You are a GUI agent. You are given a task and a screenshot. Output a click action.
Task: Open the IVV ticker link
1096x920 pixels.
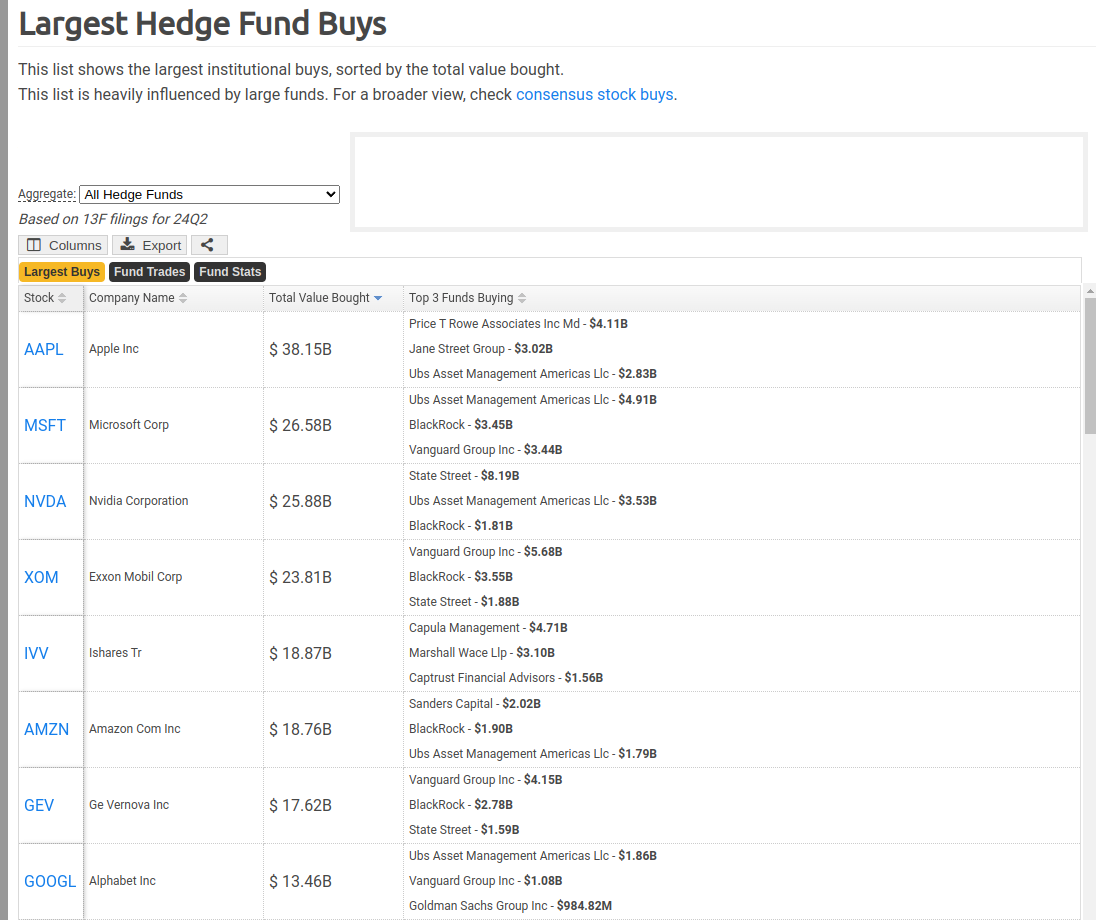coord(36,654)
